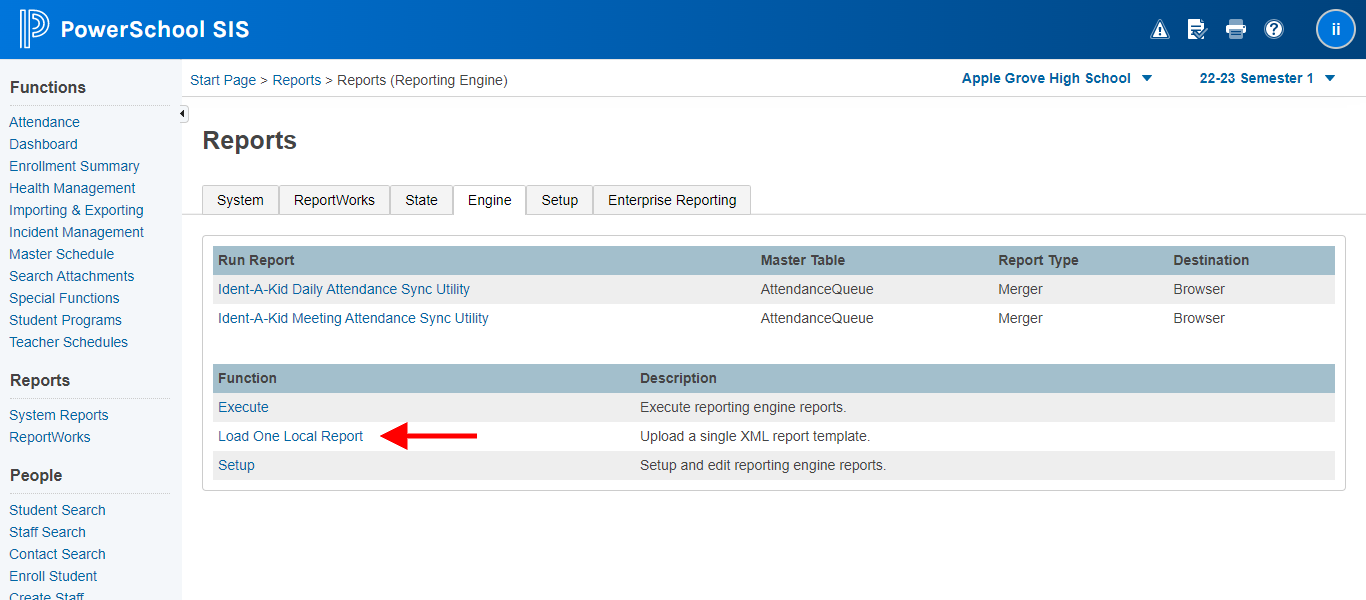Click the Destination column header
1366x600 pixels.
(1211, 260)
